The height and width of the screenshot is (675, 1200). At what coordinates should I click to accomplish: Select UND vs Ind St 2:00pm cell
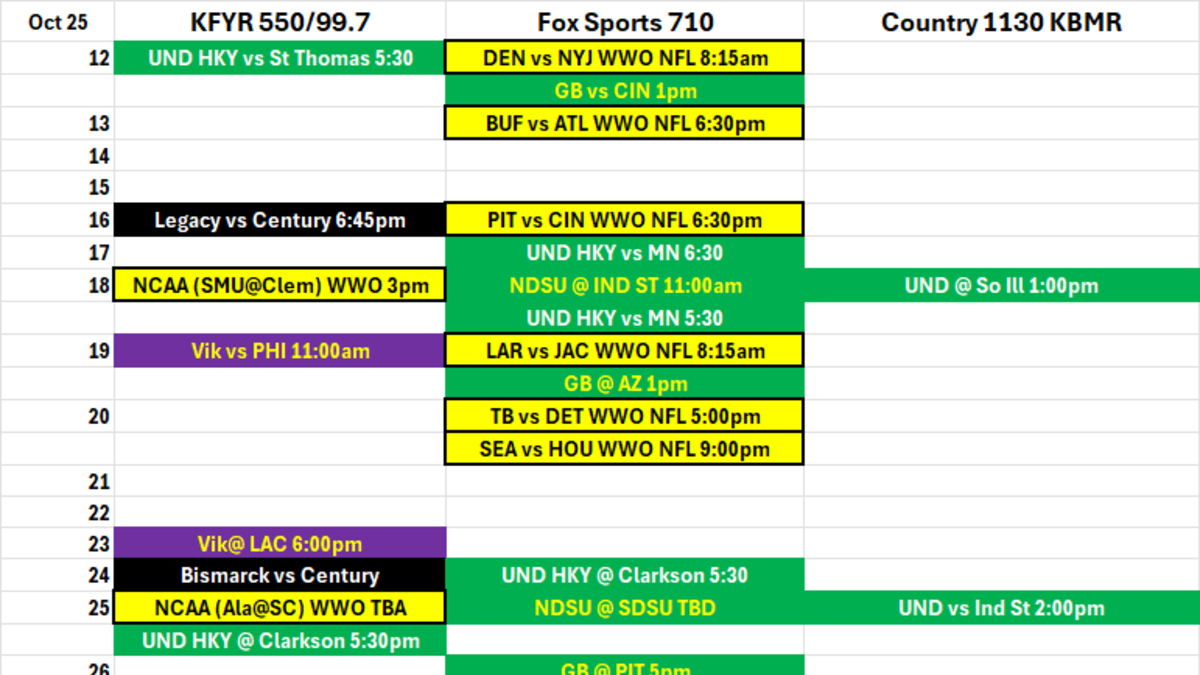(1001, 608)
